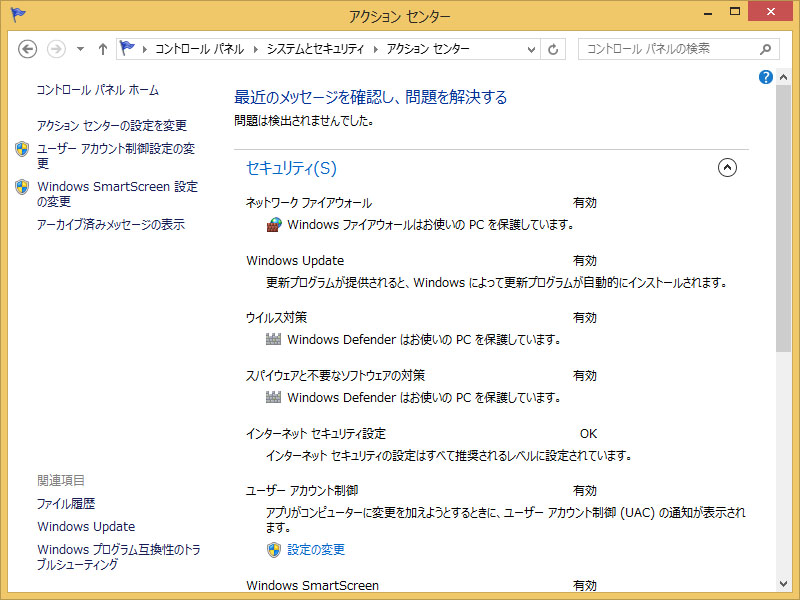800x600 pixels.
Task: Click the window title flag icon
Action: click(x=18, y=14)
